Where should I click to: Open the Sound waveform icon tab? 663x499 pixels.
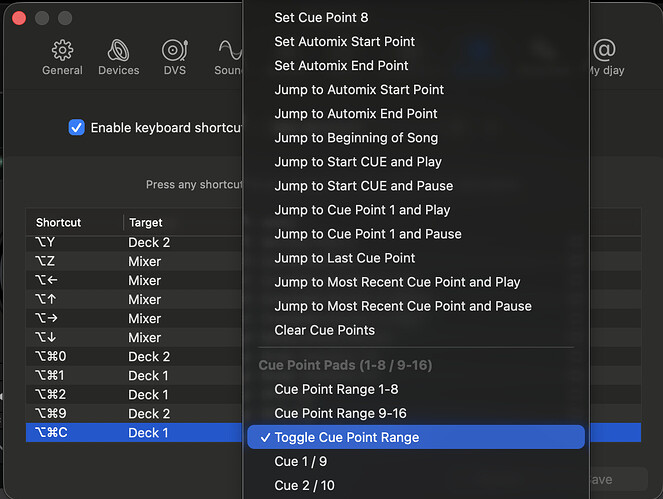click(x=228, y=58)
